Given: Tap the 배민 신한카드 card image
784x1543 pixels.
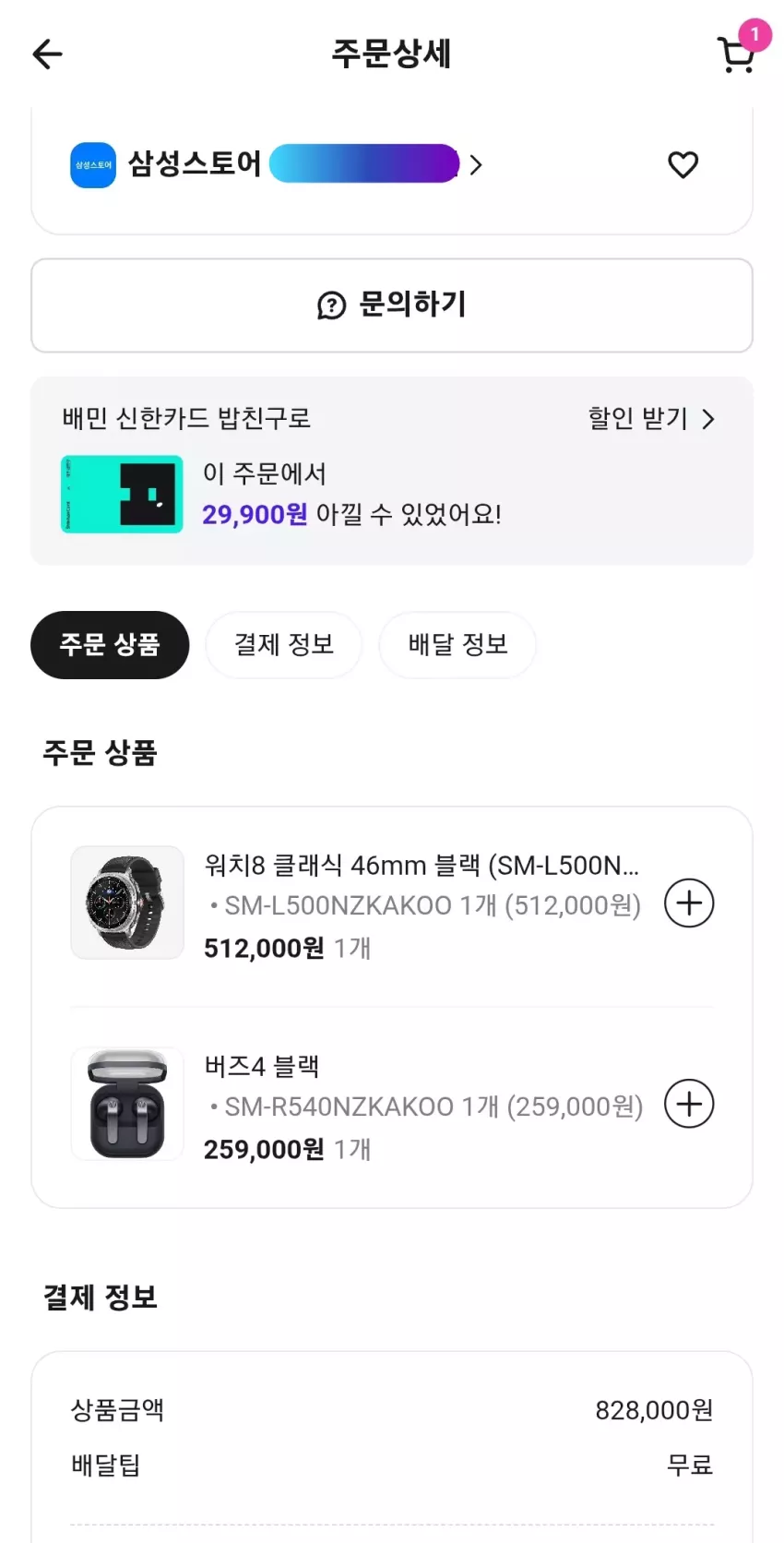Looking at the screenshot, I should pos(122,494).
